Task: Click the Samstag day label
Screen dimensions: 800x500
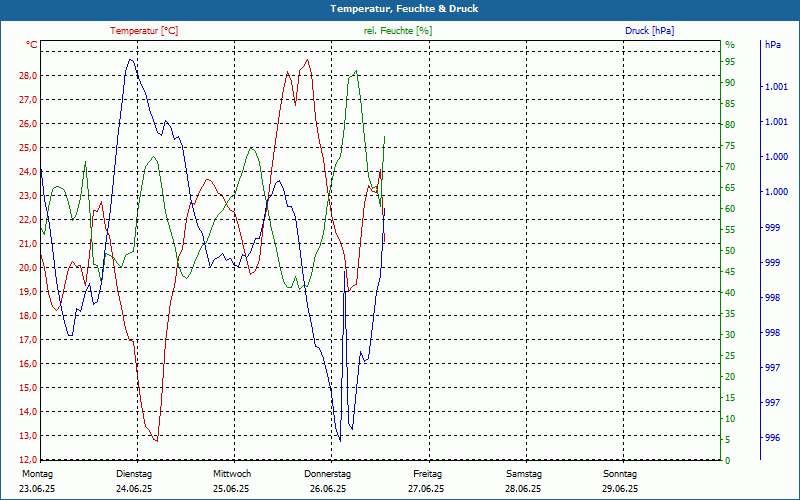Action: pyautogui.click(x=524, y=474)
